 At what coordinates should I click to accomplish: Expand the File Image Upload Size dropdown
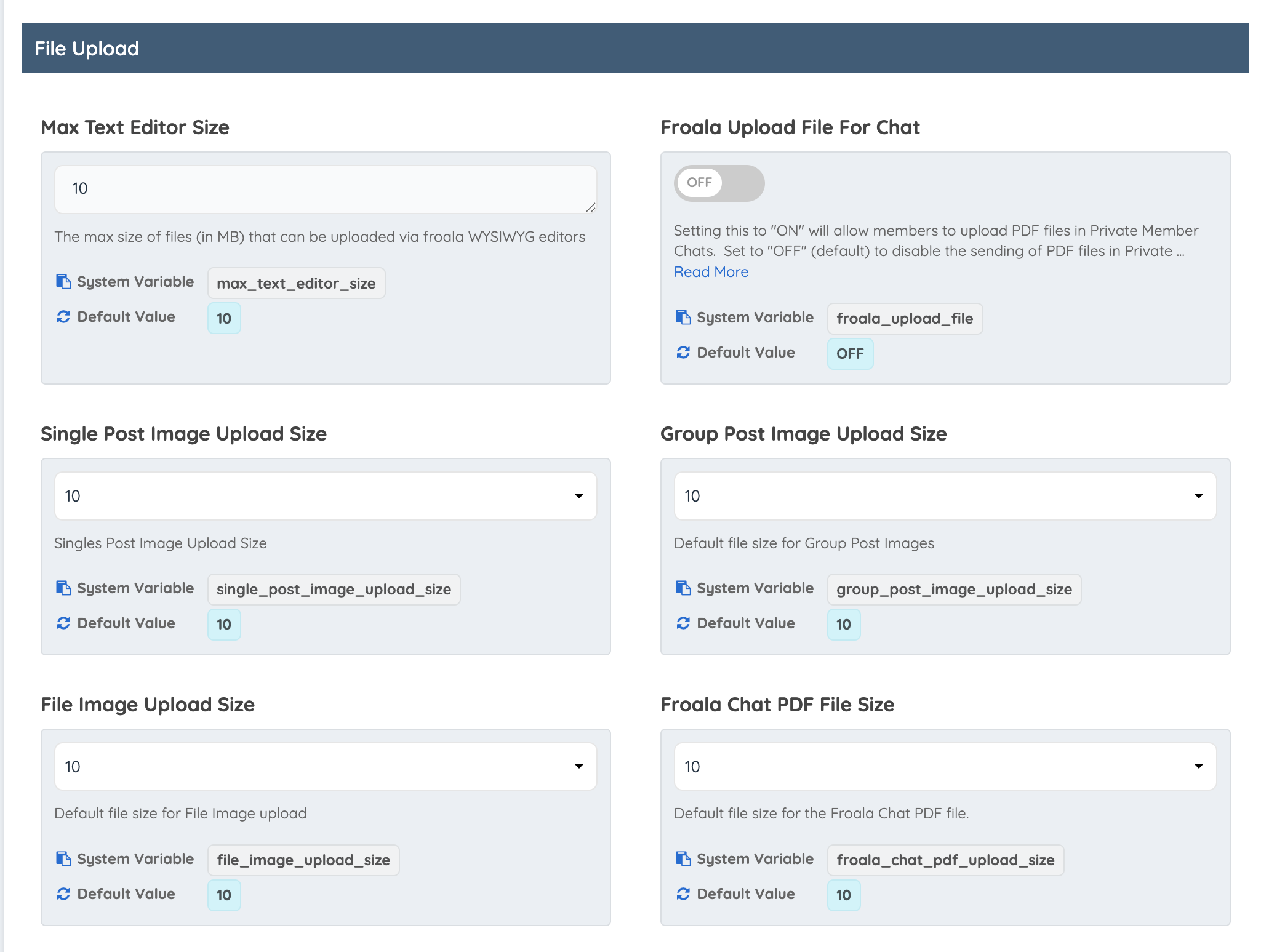(326, 767)
